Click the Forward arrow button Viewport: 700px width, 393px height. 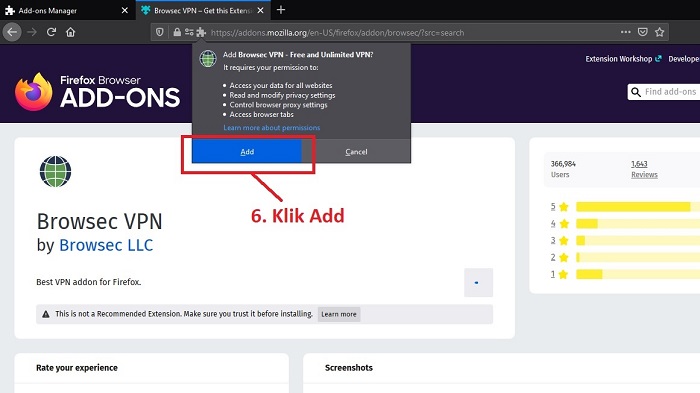(x=32, y=32)
